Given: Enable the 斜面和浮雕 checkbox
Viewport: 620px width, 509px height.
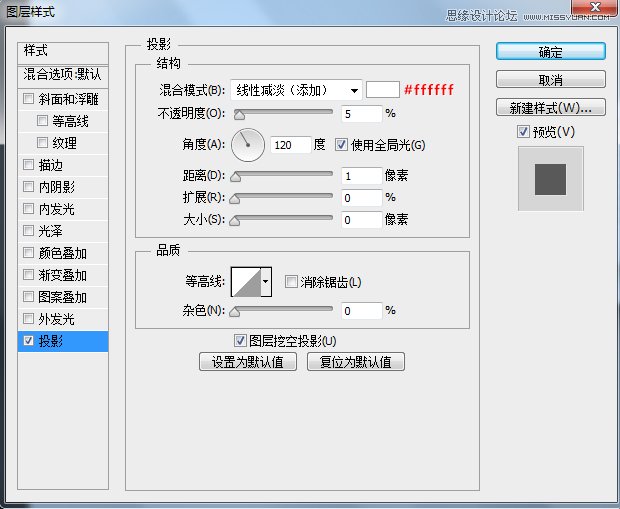Looking at the screenshot, I should pos(28,98).
